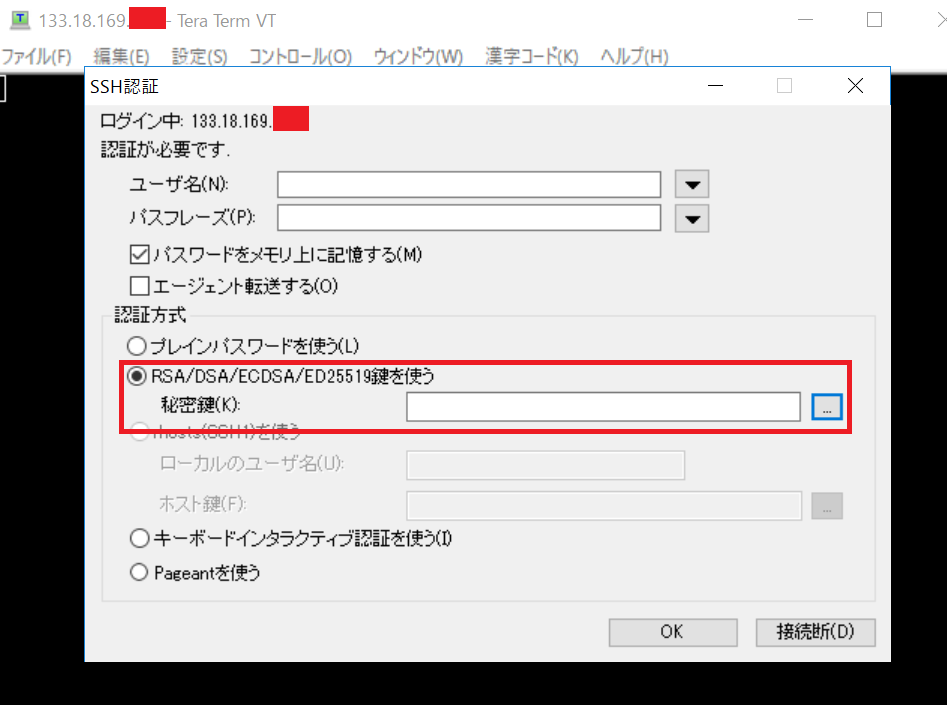Toggle パスワードをメモリ上に記憶する checkbox
Image resolution: width=947 pixels, height=705 pixels.
pos(139,255)
